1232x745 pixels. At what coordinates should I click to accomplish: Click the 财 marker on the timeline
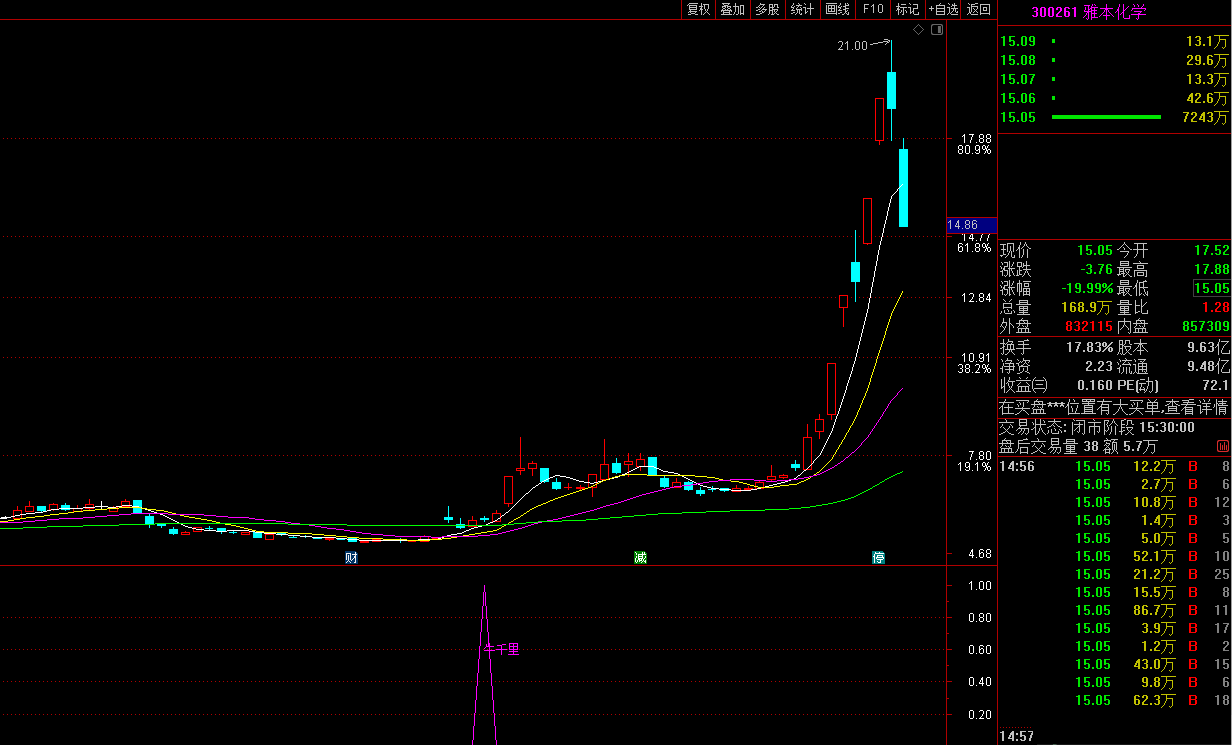point(351,557)
